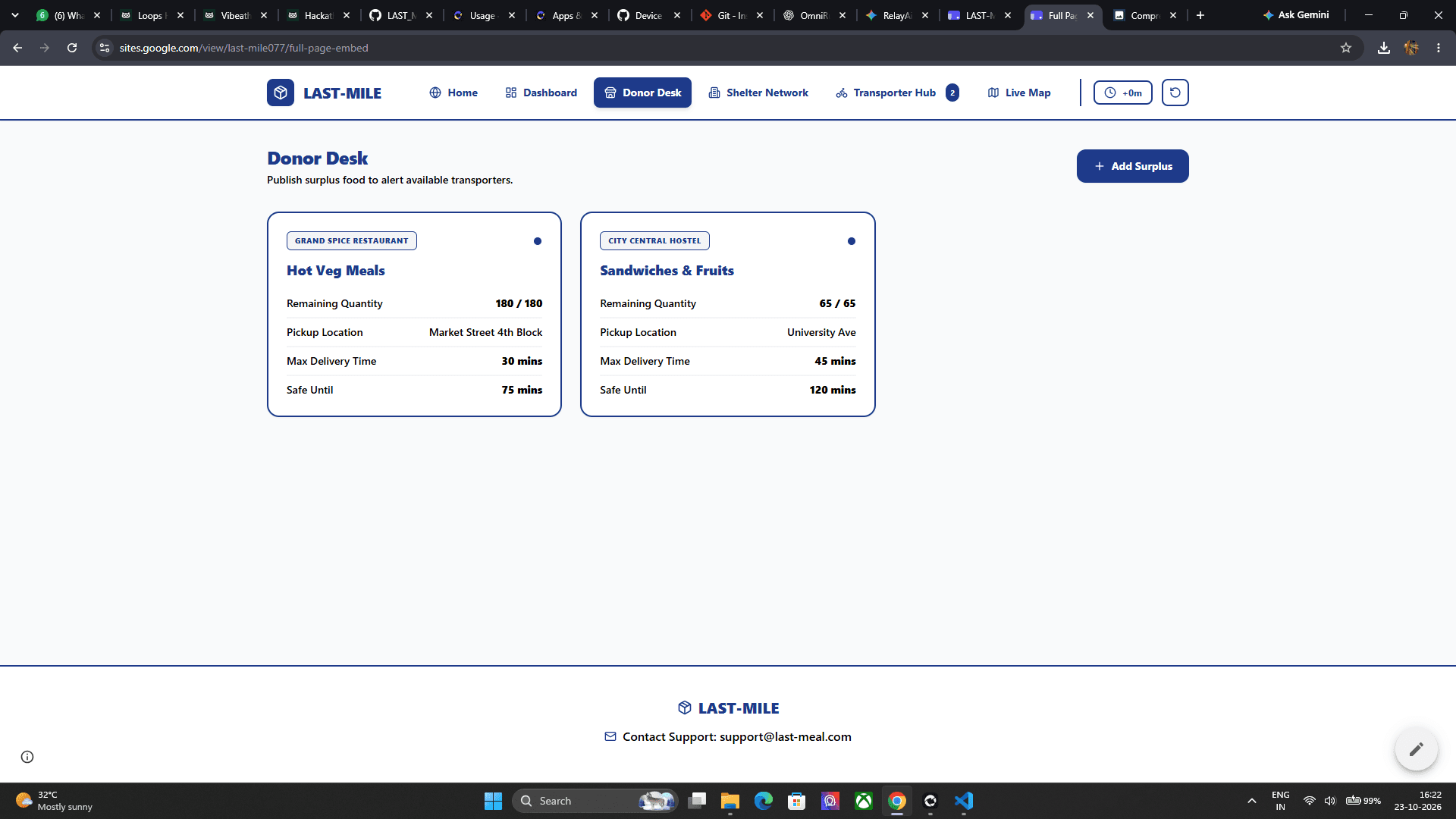Click the footer LAST-MILE logo
The width and height of the screenshot is (1456, 819).
click(728, 708)
